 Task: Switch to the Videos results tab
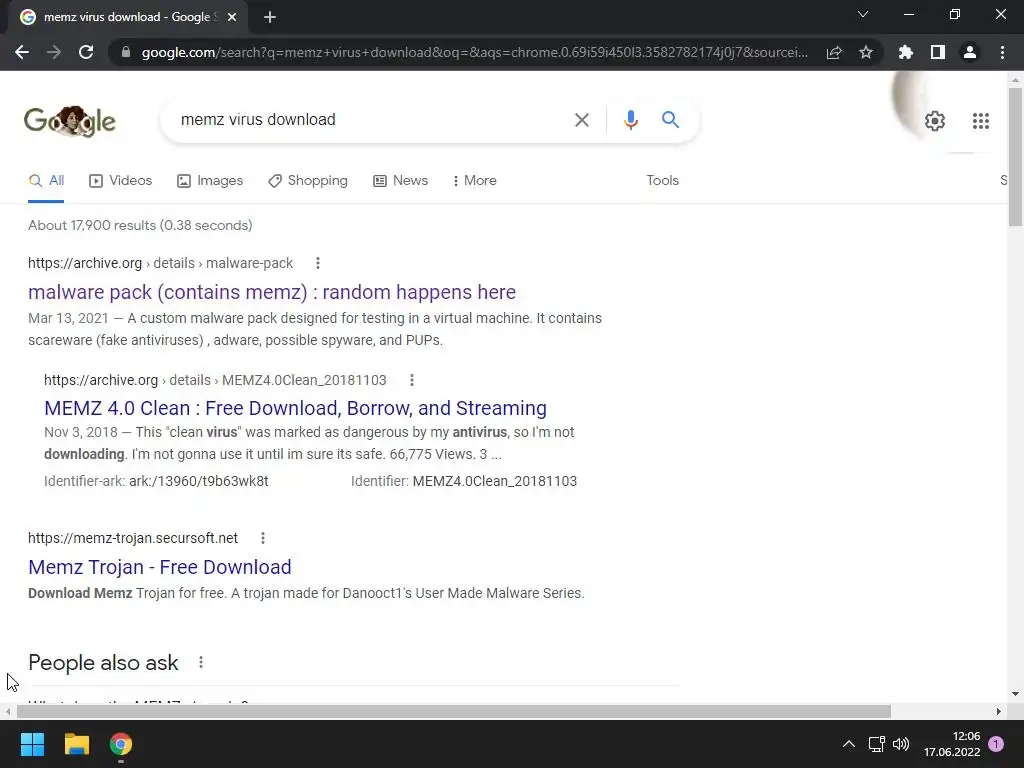coord(121,180)
